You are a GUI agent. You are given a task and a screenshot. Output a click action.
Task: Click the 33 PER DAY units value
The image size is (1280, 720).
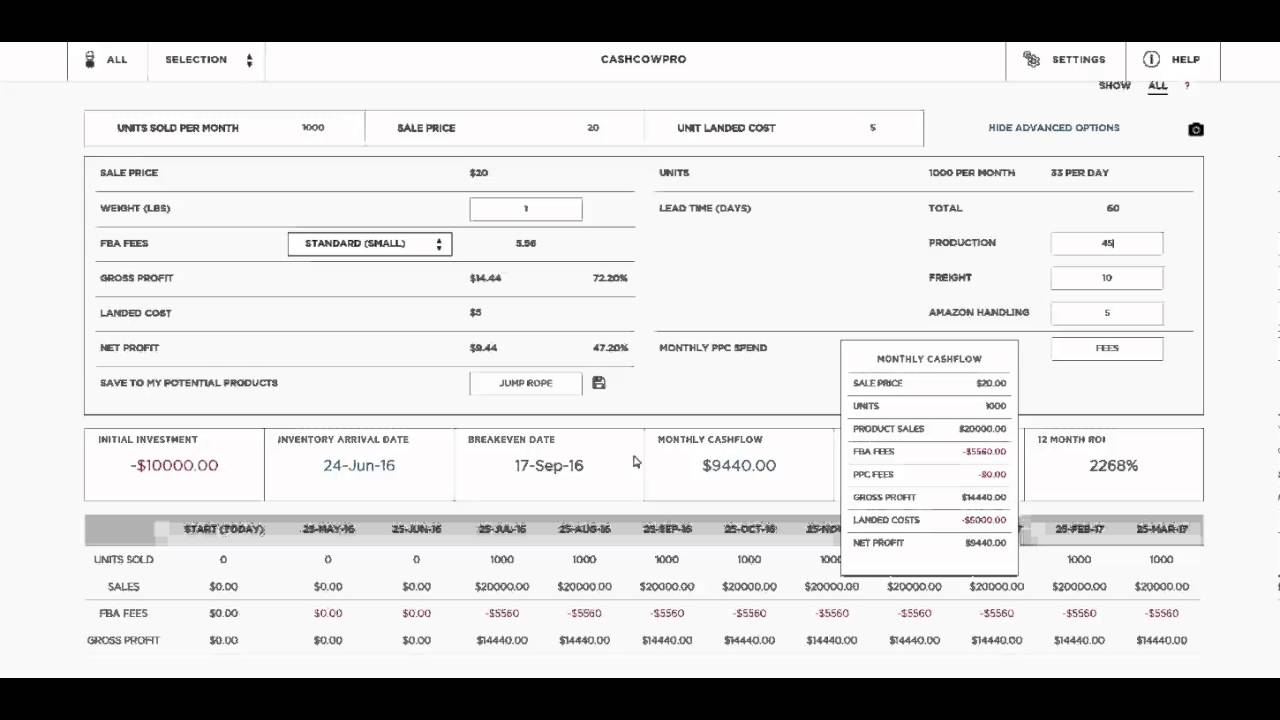click(1080, 173)
